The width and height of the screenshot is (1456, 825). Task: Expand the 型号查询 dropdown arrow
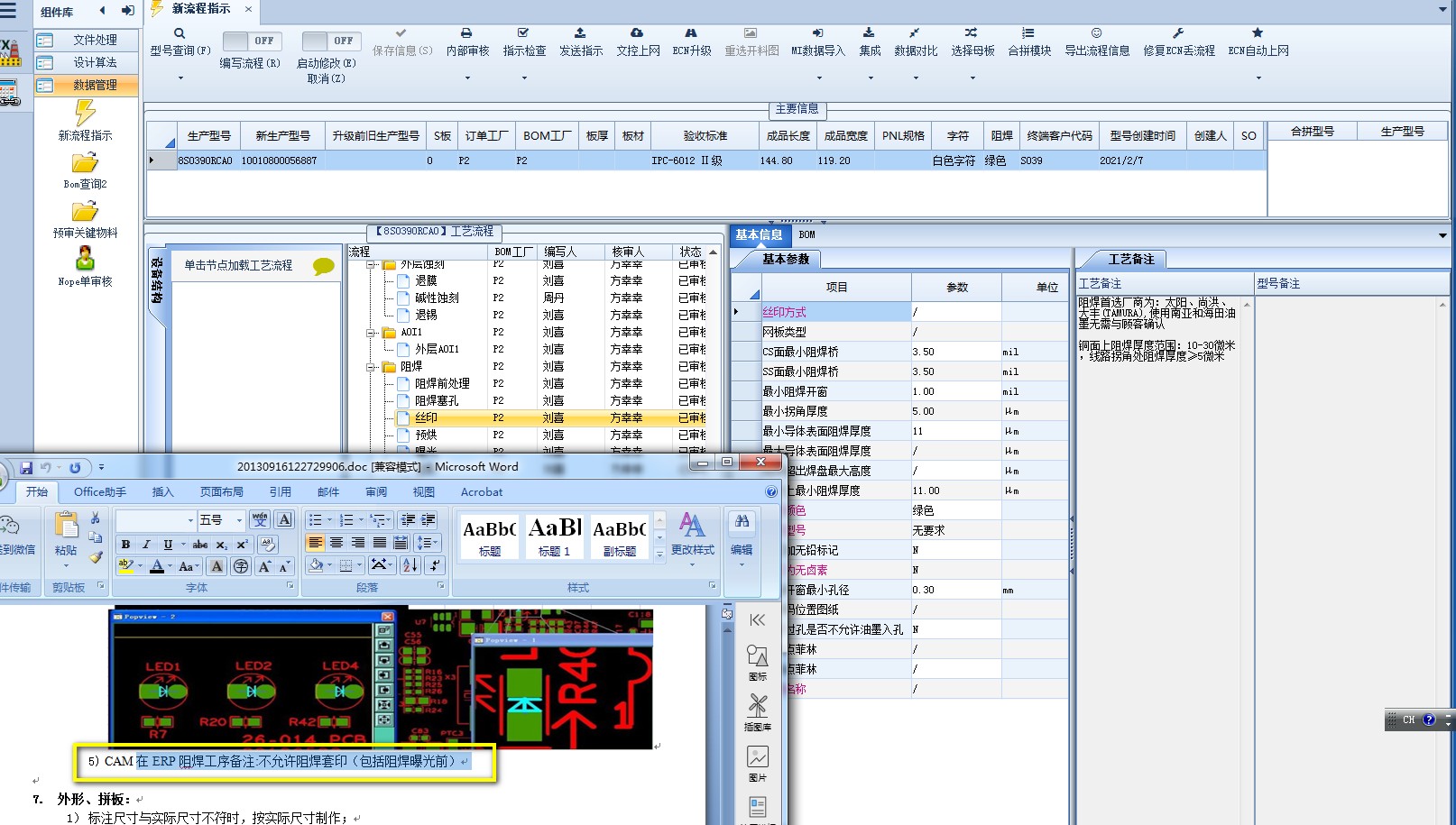click(x=180, y=78)
